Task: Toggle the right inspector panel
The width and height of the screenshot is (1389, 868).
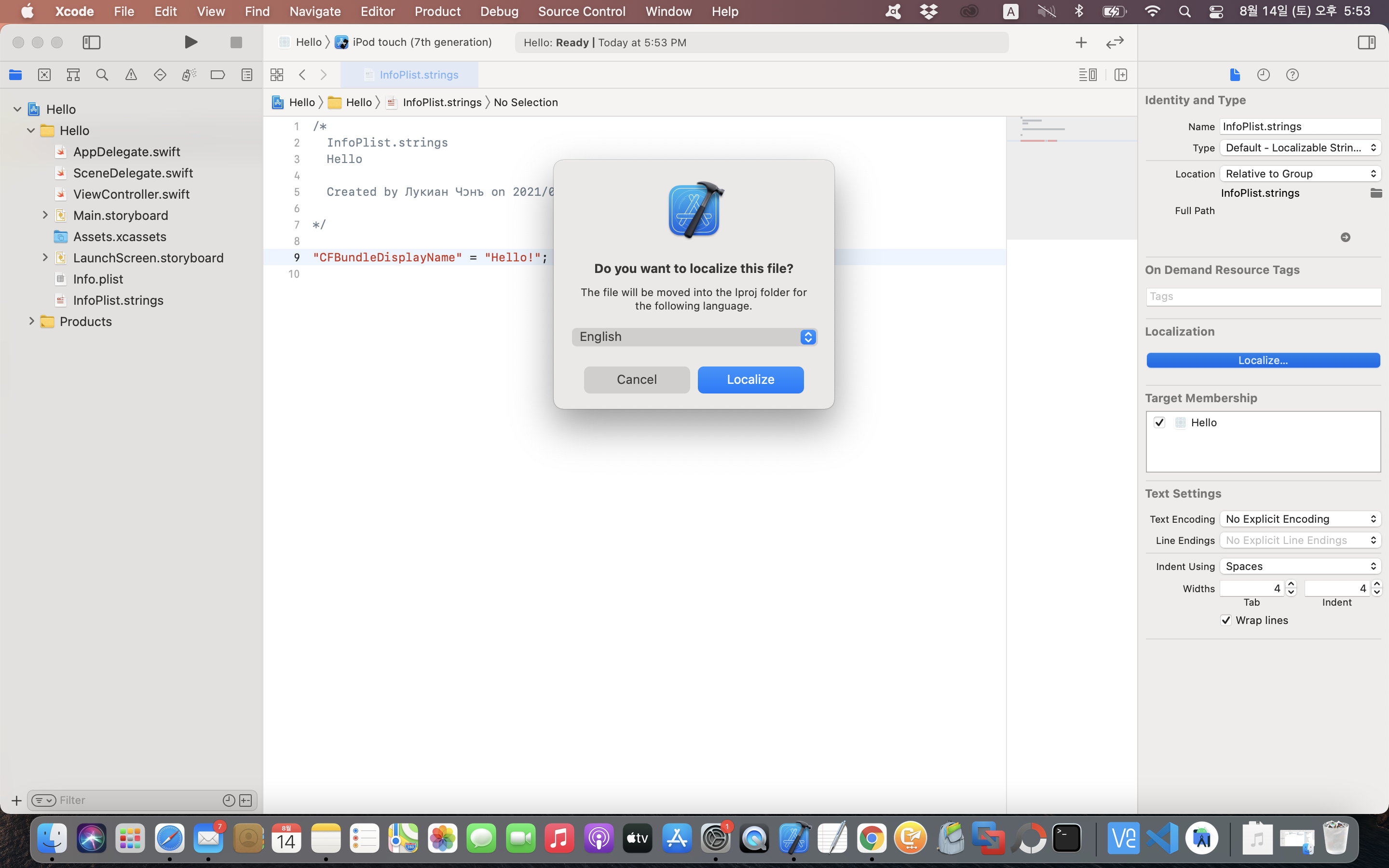Action: pos(1367,42)
